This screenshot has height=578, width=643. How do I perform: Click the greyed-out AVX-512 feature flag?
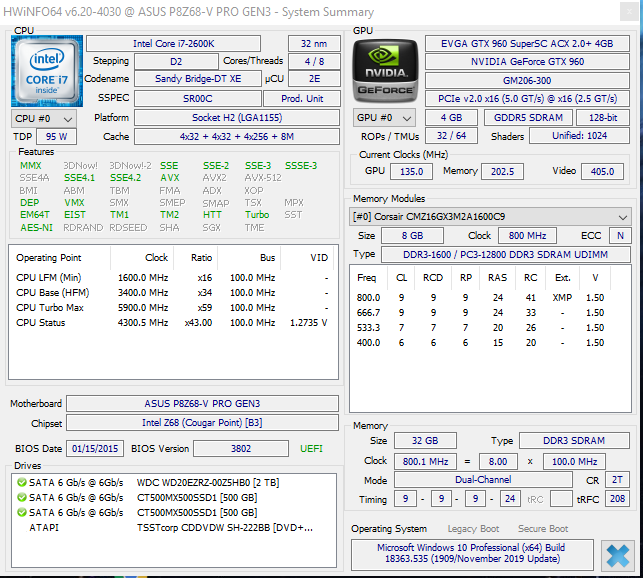pos(263,178)
